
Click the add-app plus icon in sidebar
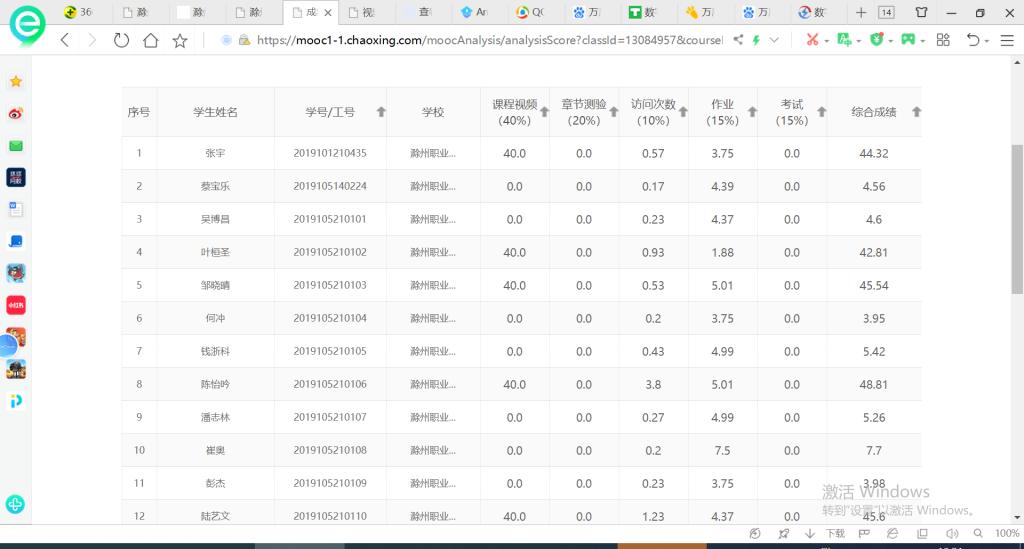pyautogui.click(x=15, y=504)
